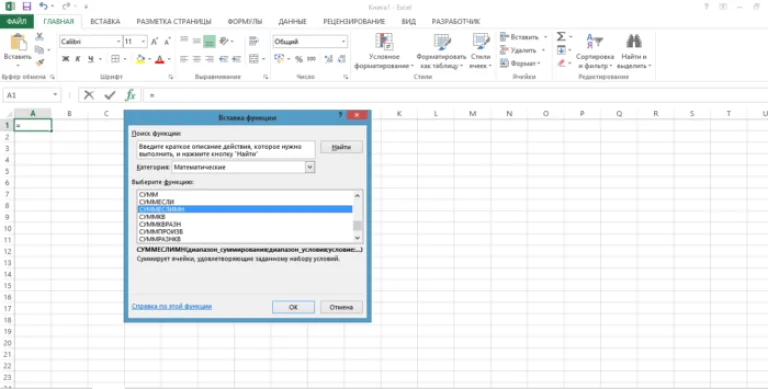Viewport: 768px width, 389px height.
Task: Expand the Категория Математические dropdown
Action: tap(310, 167)
